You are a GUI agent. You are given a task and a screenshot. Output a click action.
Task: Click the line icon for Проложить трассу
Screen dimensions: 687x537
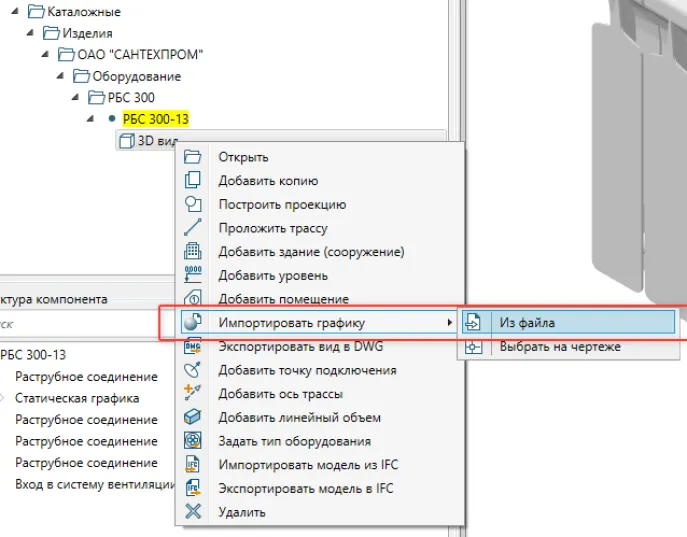[x=194, y=228]
